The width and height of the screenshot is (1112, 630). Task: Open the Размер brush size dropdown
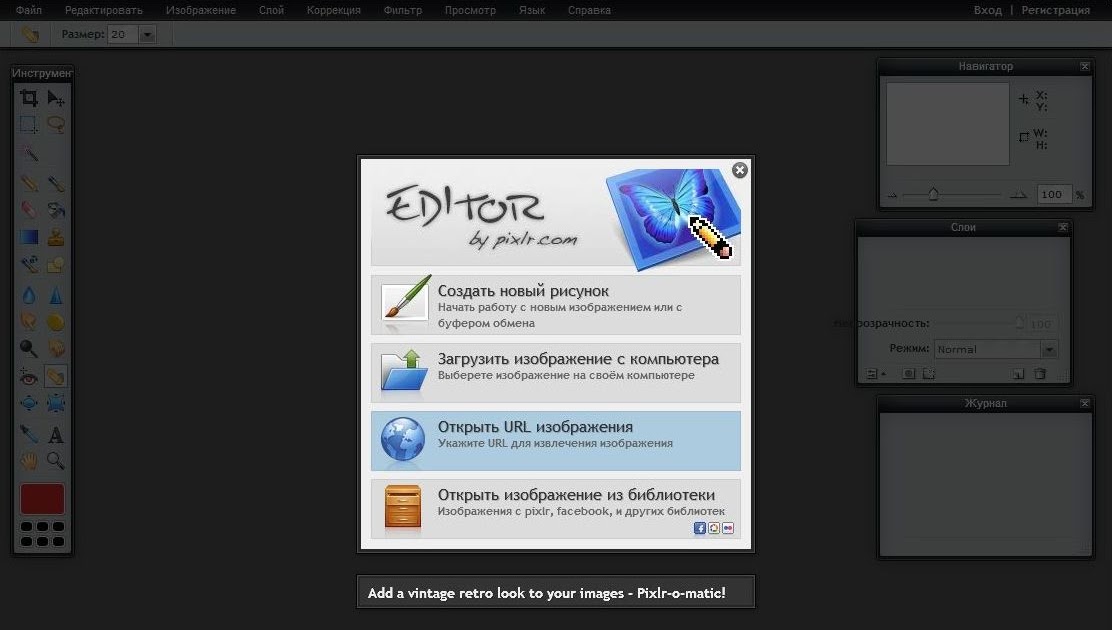[147, 34]
